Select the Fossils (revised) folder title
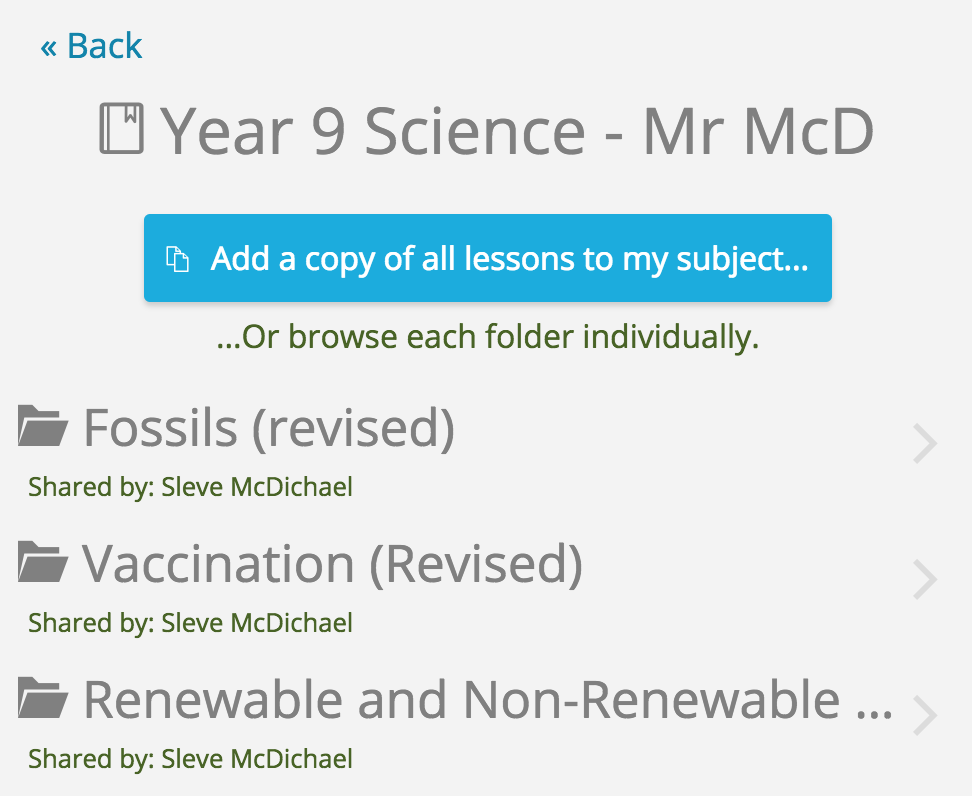The width and height of the screenshot is (972, 796). coord(269,428)
